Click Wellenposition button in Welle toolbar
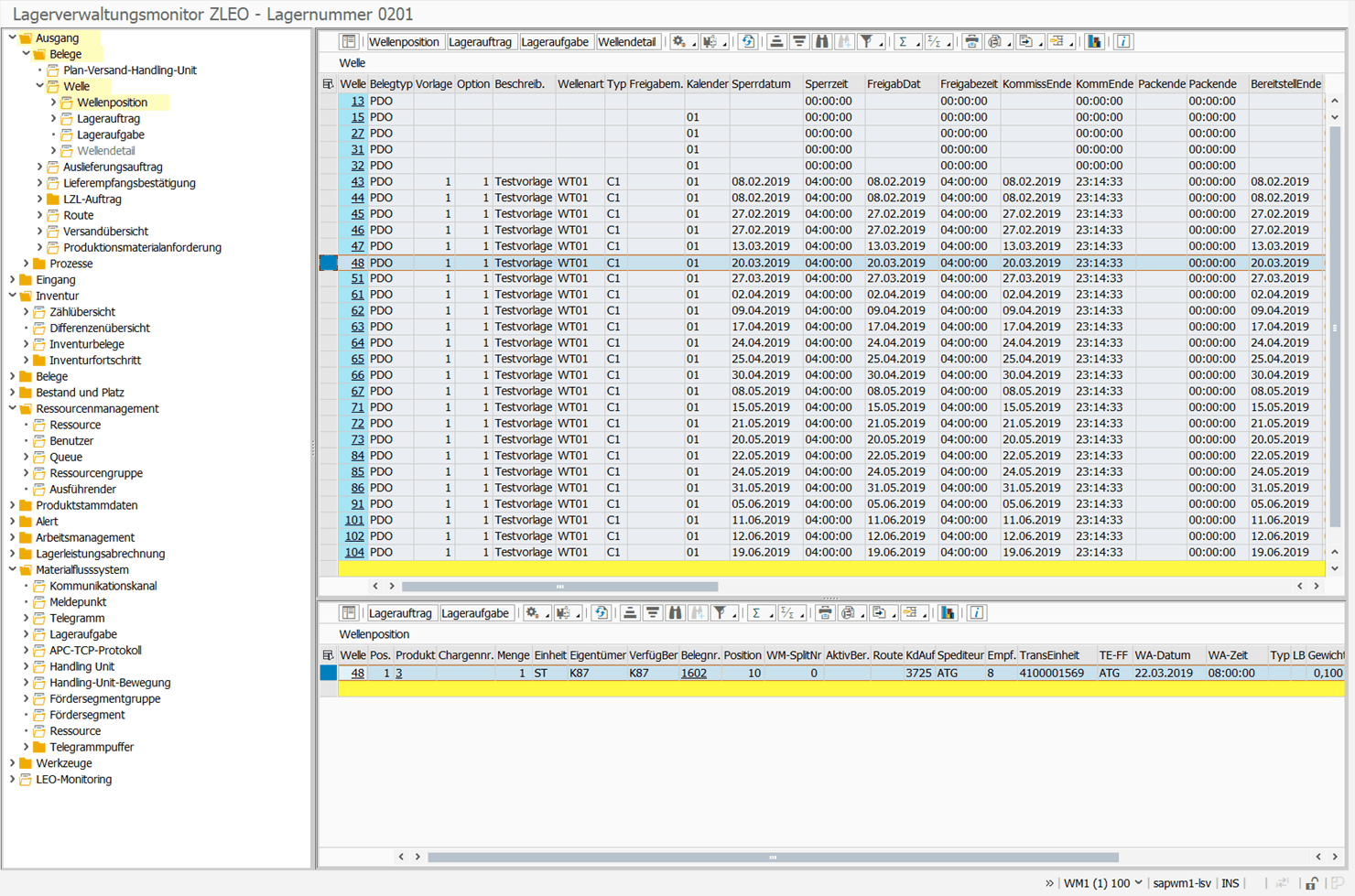This screenshot has width=1355, height=896. (x=404, y=42)
